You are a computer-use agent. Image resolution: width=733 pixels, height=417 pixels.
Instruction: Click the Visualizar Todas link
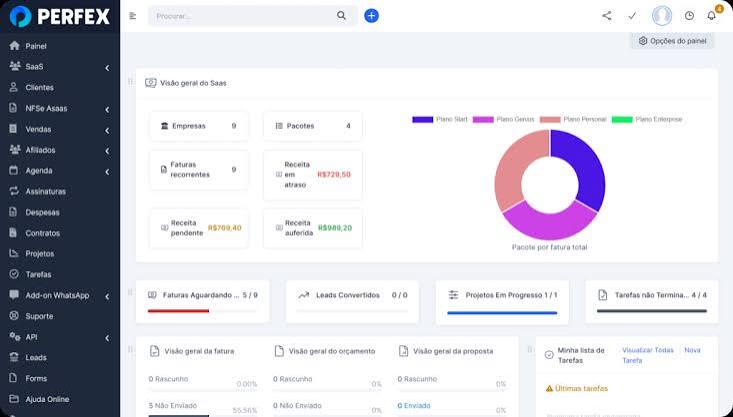coord(648,350)
